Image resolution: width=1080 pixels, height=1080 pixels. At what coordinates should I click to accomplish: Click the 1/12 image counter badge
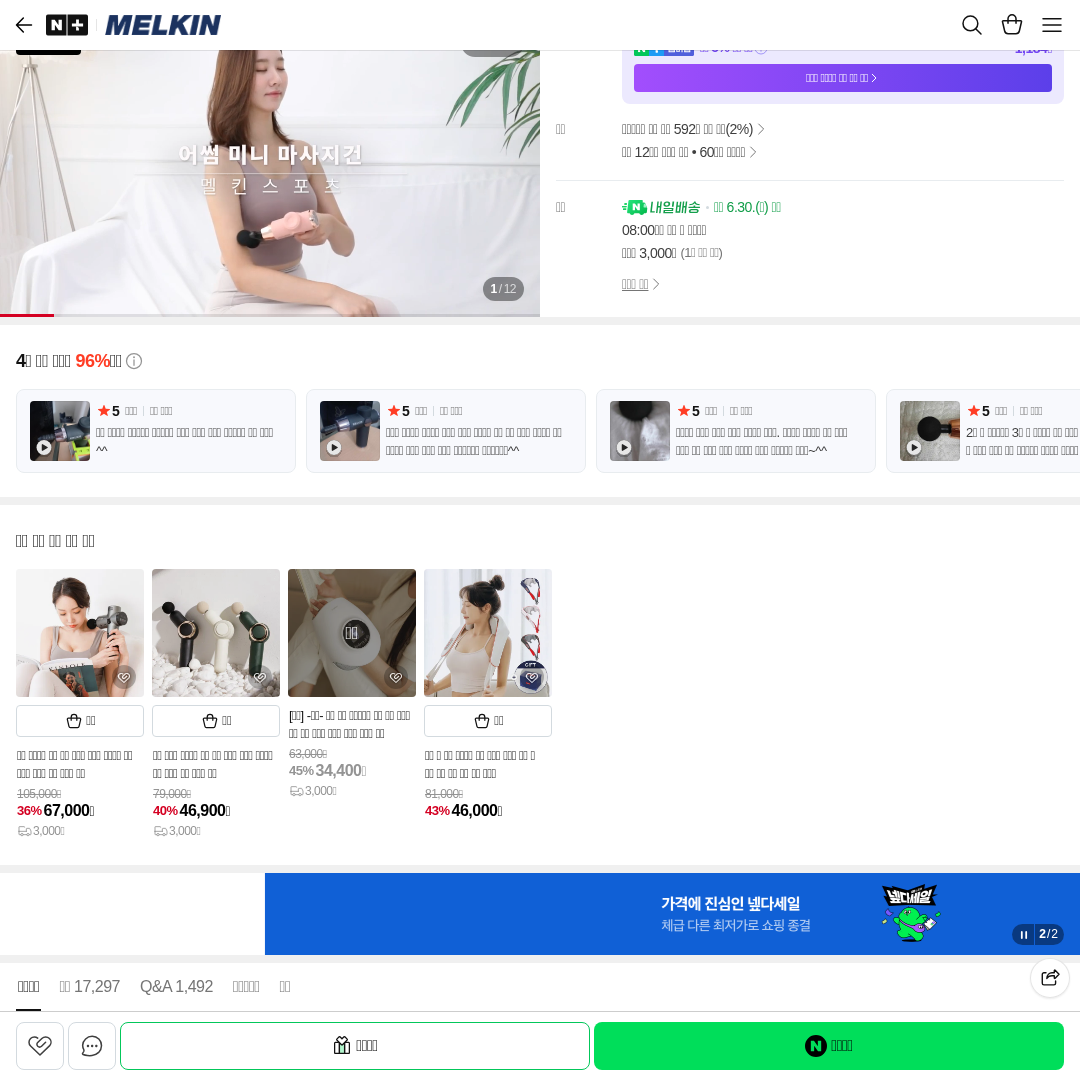pyautogui.click(x=503, y=289)
